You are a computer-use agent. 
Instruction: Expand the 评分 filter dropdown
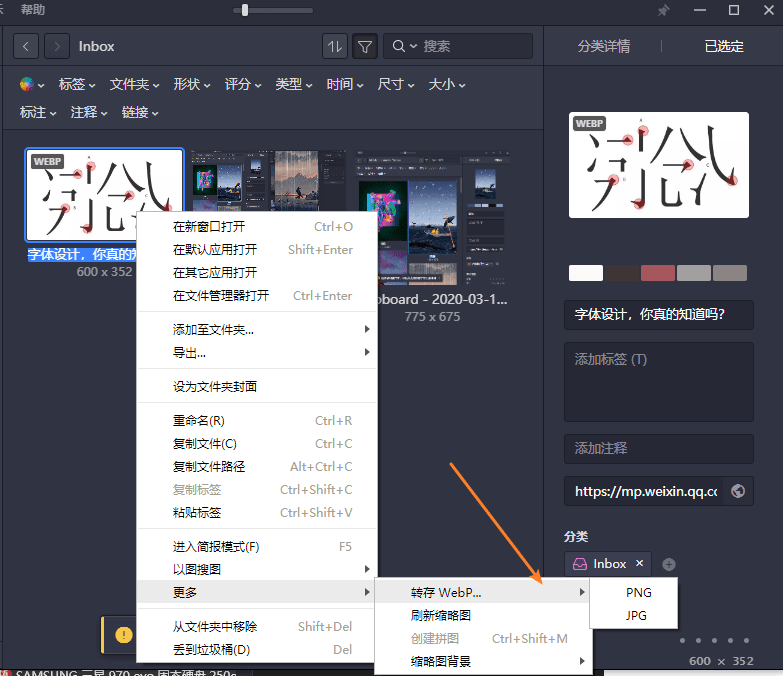click(243, 84)
